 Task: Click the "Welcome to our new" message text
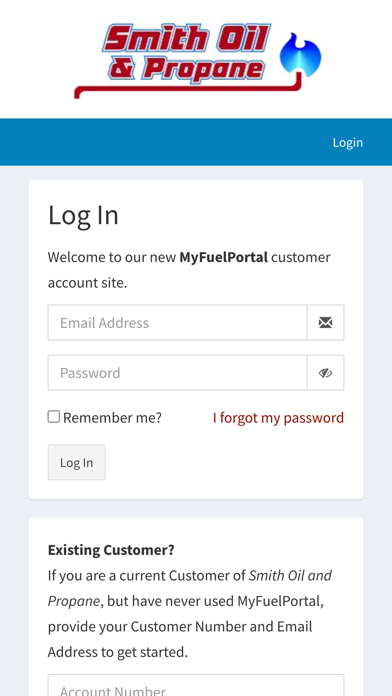(112, 257)
